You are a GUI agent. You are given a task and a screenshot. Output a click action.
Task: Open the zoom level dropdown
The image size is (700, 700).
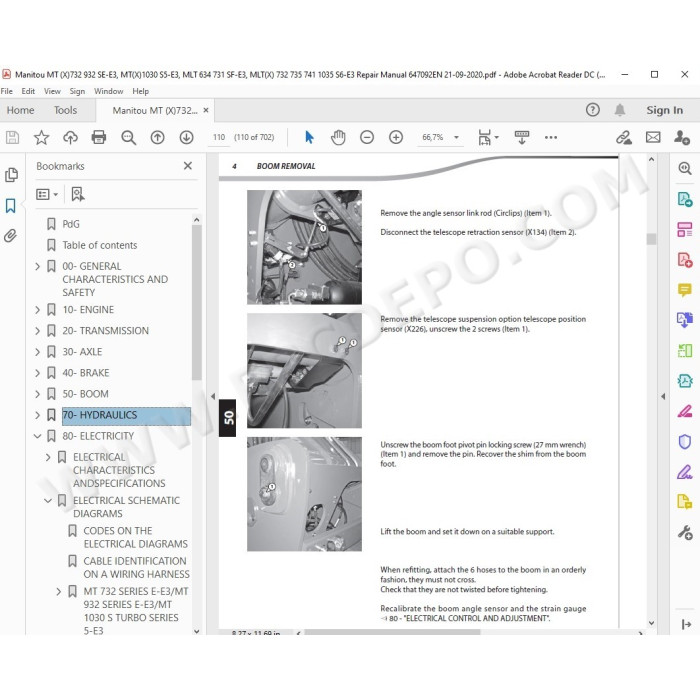[x=456, y=138]
